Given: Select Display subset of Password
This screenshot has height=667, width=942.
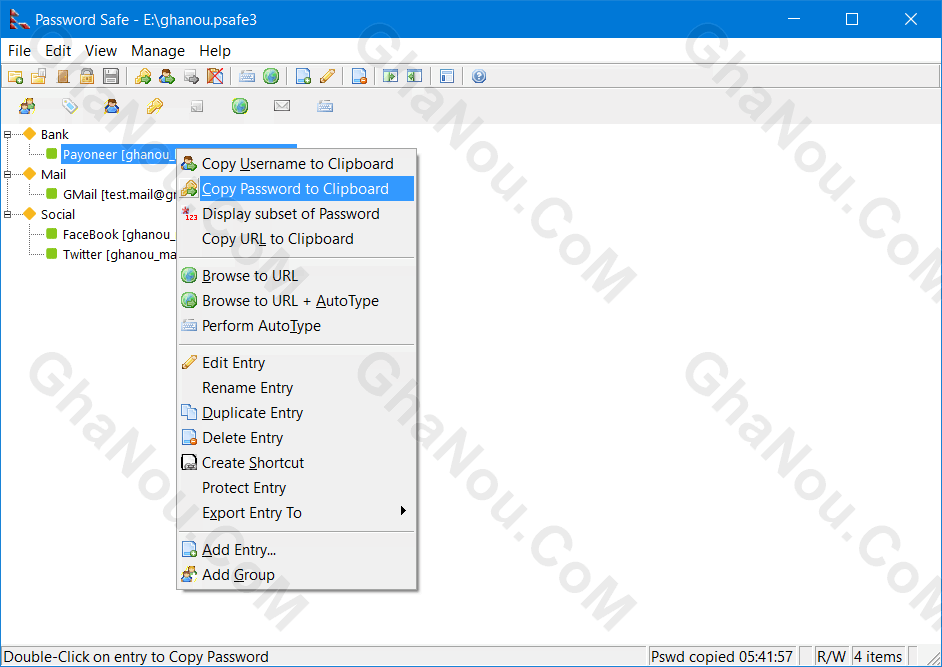Looking at the screenshot, I should (297, 214).
